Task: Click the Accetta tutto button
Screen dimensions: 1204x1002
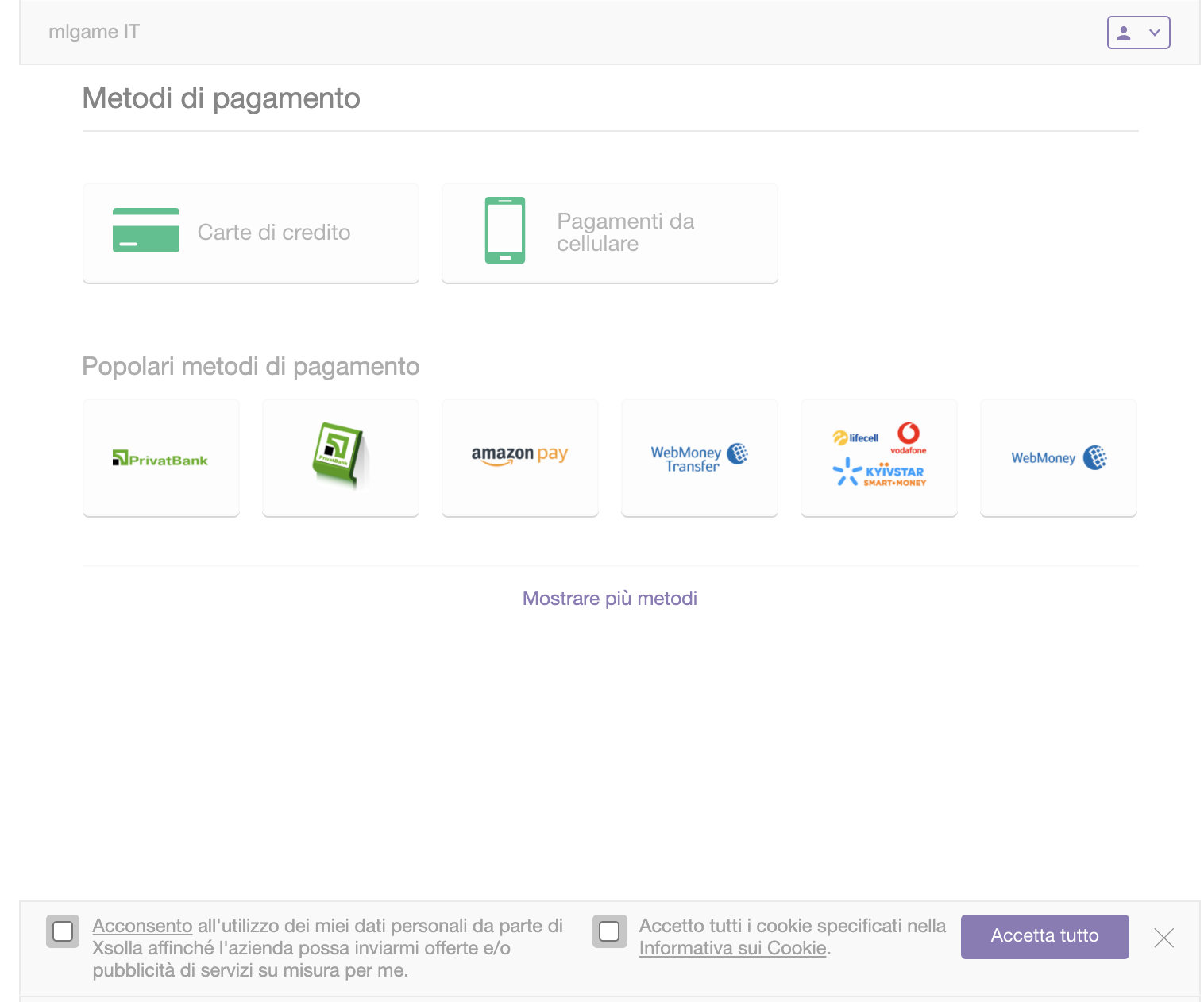Action: point(1045,937)
